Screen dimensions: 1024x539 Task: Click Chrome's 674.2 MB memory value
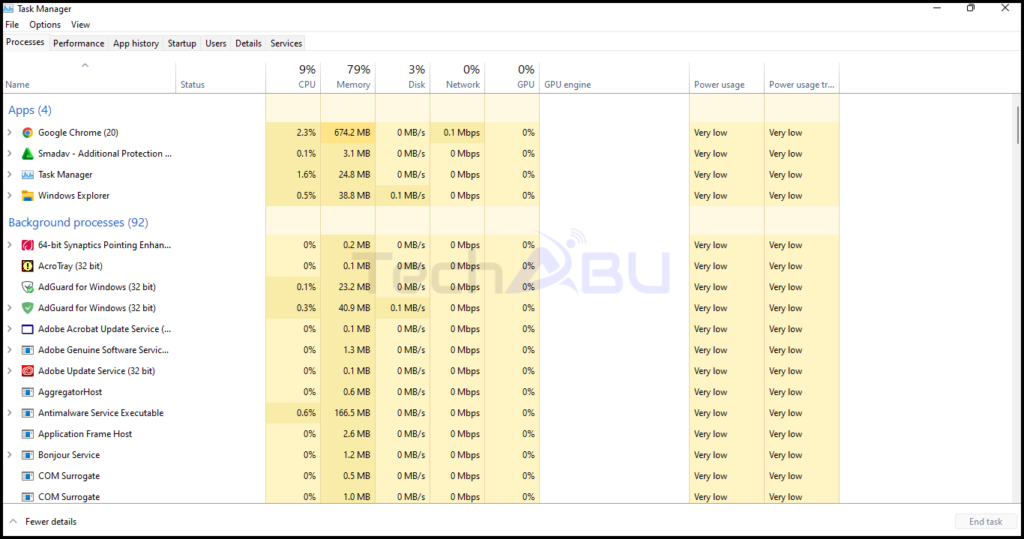352,133
